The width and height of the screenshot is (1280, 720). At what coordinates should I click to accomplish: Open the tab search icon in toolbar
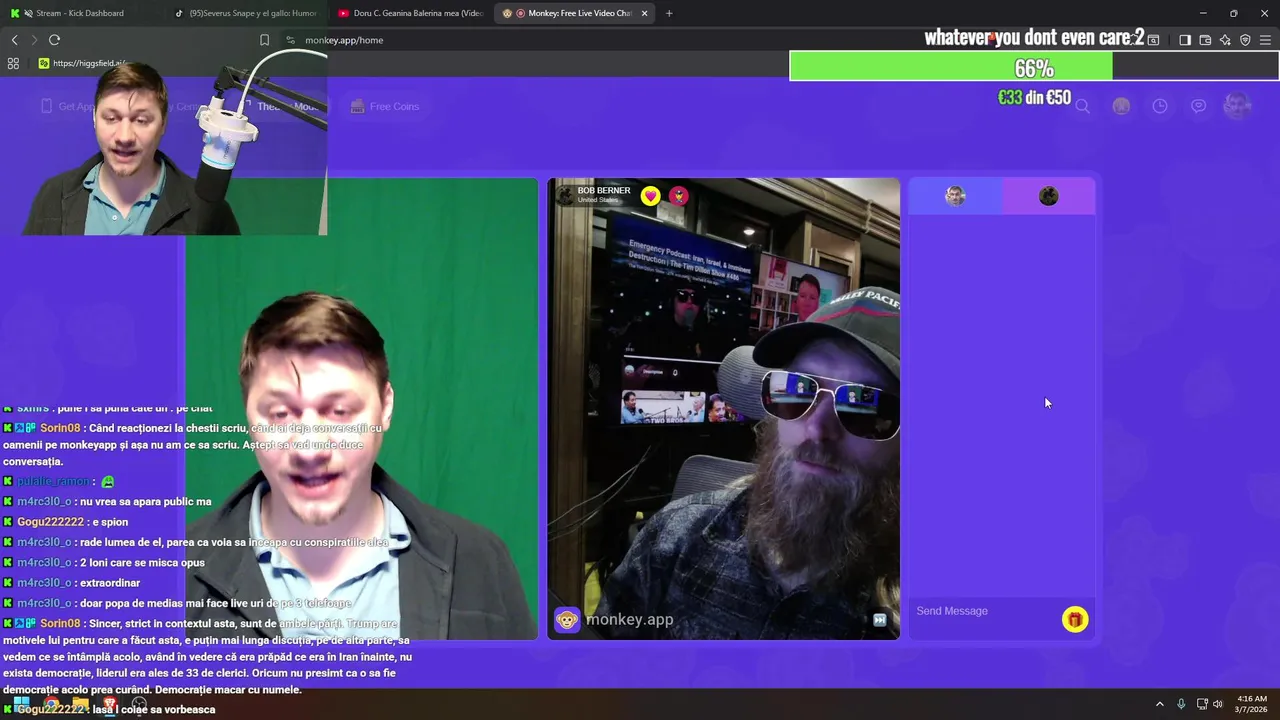coord(1153,40)
